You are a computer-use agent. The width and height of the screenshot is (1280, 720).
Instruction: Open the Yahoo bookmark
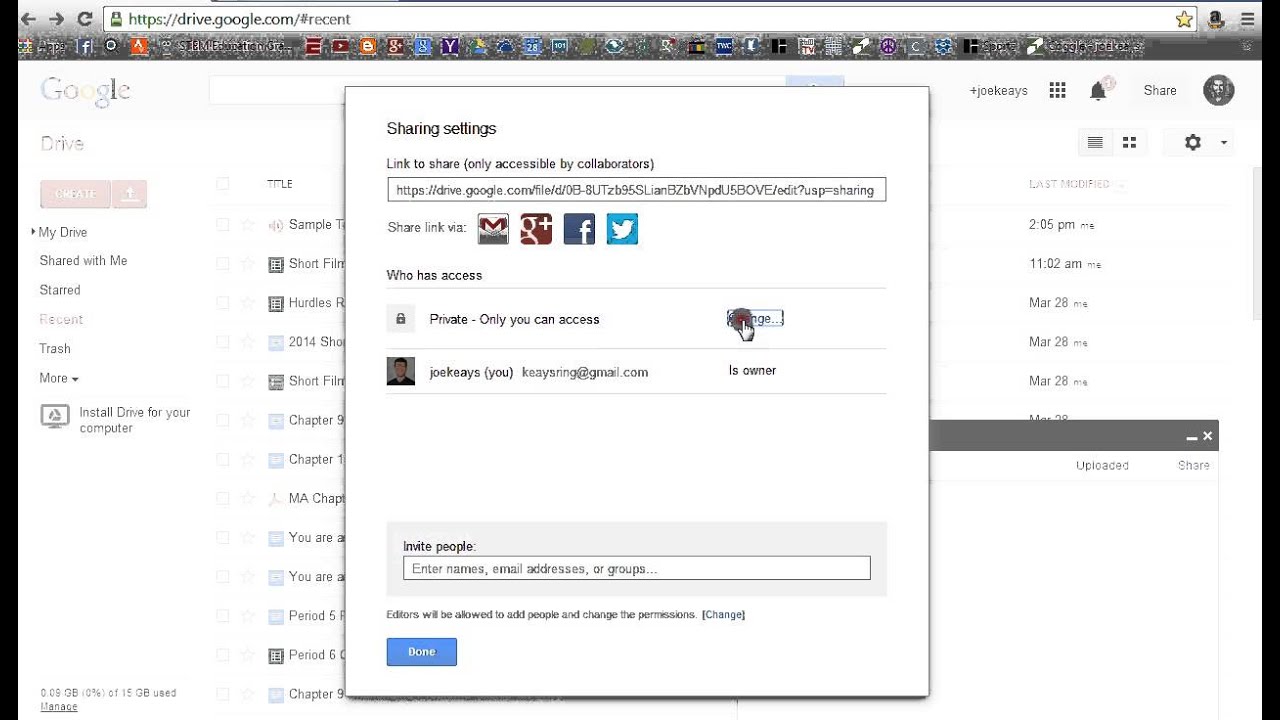[x=450, y=46]
